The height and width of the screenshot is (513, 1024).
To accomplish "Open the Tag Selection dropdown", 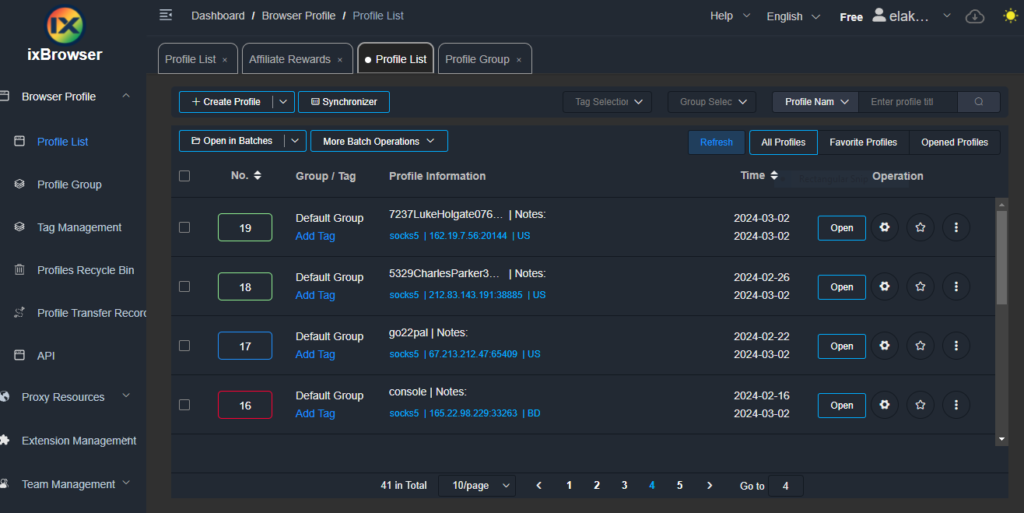I will tap(606, 102).
